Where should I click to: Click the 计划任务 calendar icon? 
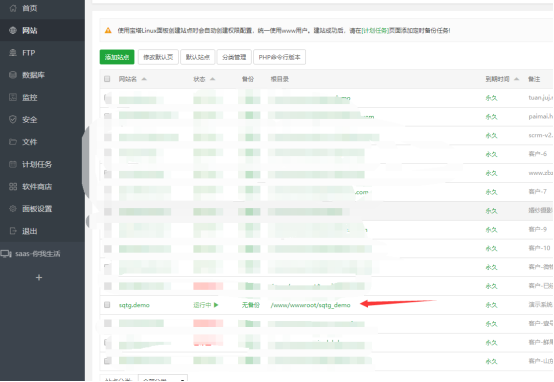point(13,164)
